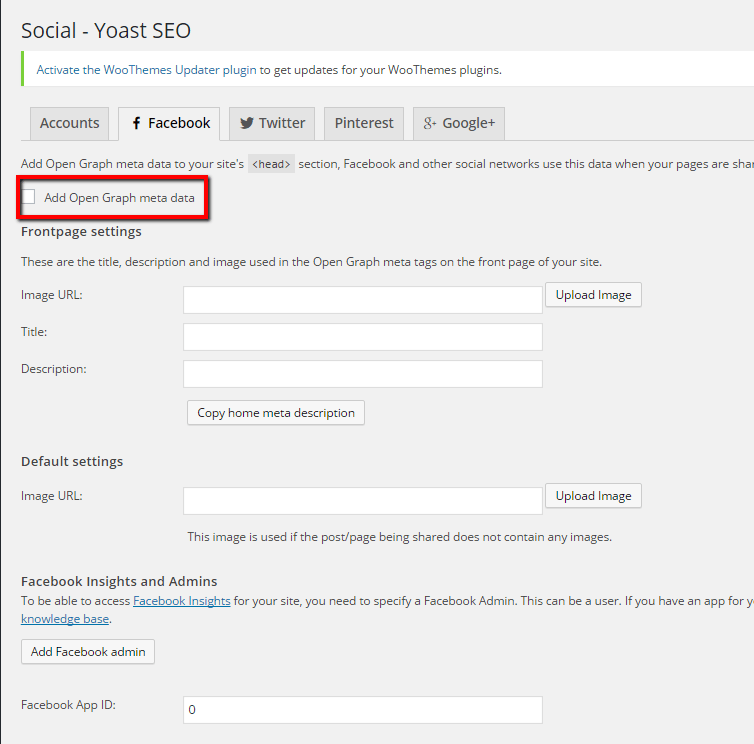
Task: Click the 'This image is used if' hint
Action: [400, 537]
